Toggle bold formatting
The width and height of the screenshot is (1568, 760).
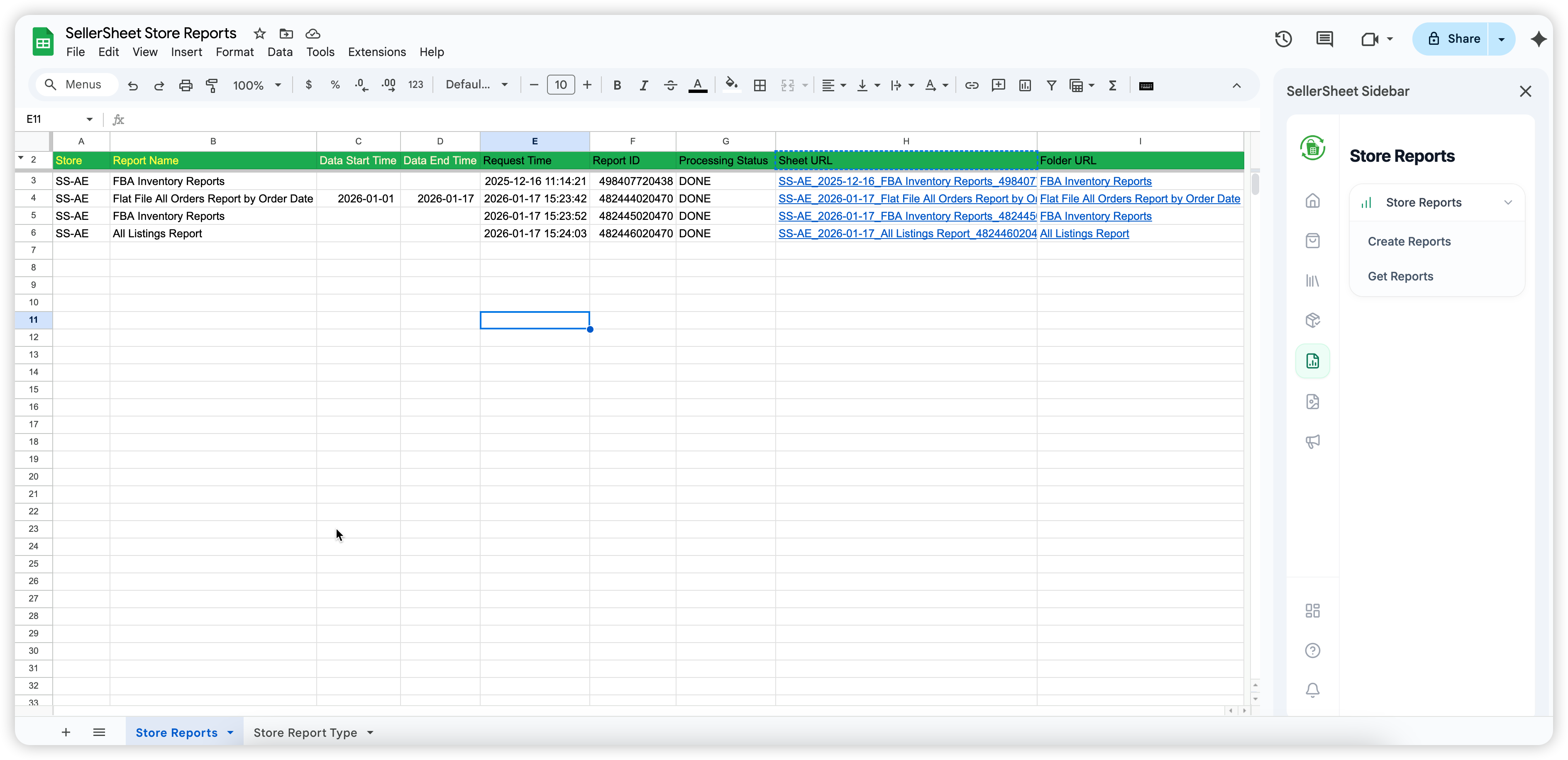[617, 85]
